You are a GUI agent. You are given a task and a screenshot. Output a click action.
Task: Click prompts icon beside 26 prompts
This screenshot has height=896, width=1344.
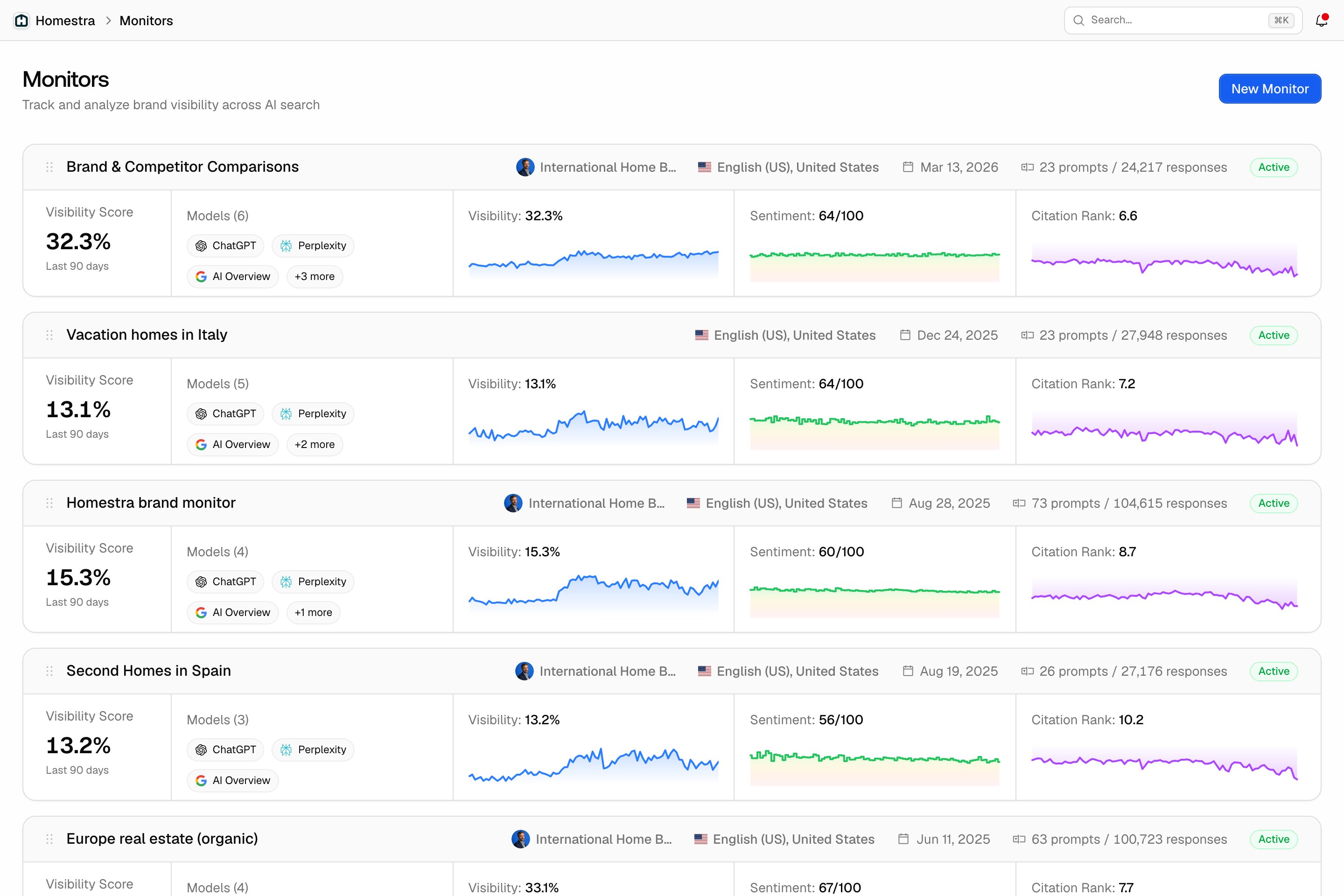[x=1028, y=671]
